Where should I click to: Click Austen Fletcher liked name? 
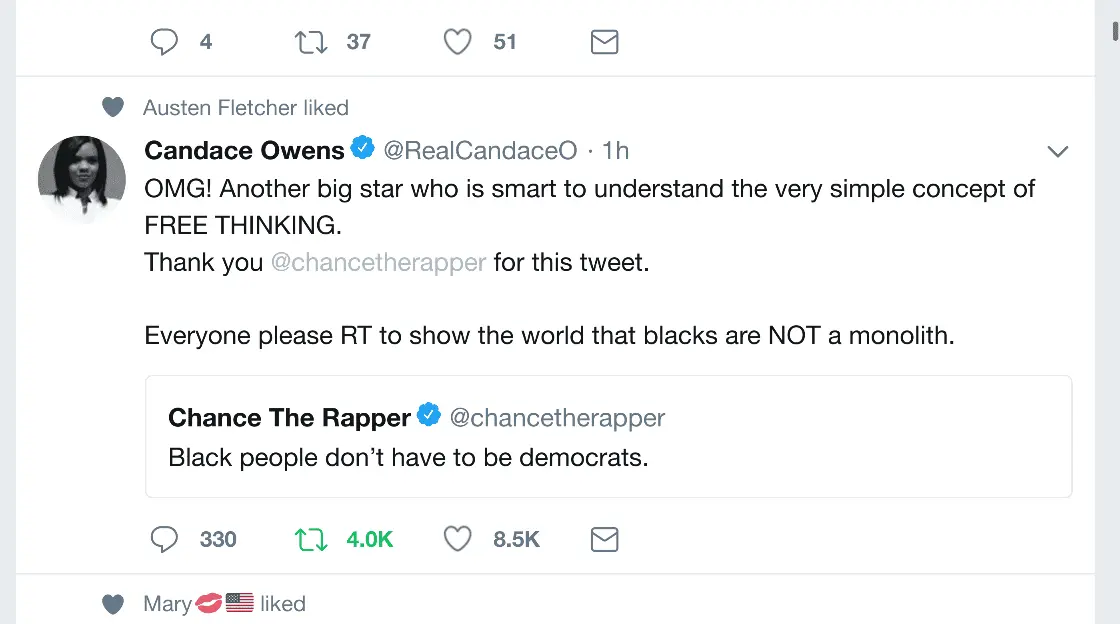pos(219,107)
